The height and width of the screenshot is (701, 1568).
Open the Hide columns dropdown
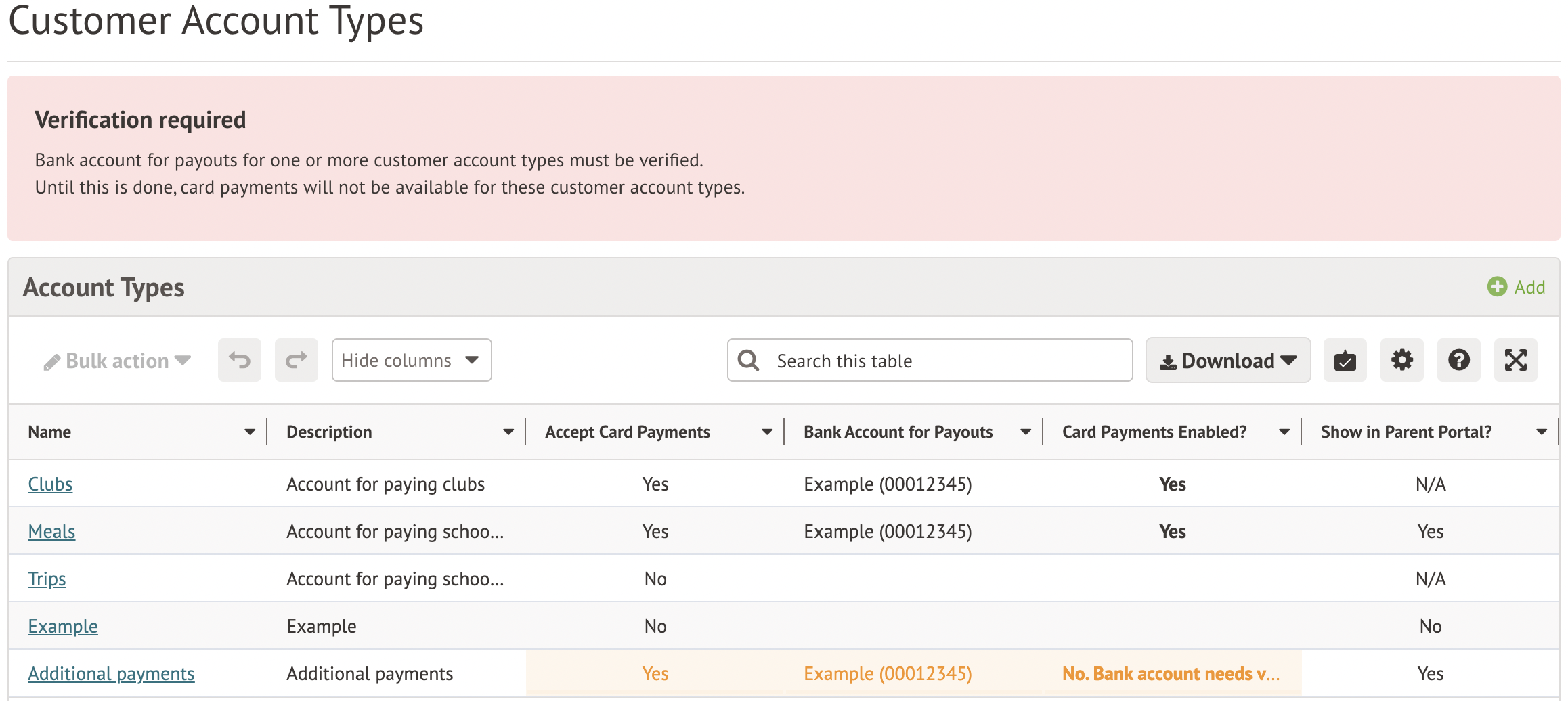pyautogui.click(x=411, y=360)
